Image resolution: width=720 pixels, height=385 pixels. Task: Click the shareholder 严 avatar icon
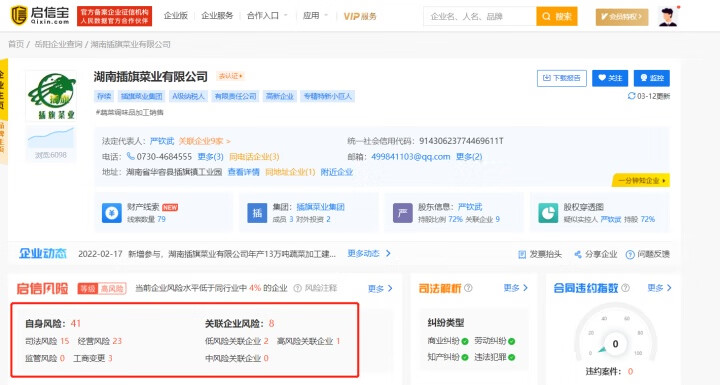(x=403, y=213)
